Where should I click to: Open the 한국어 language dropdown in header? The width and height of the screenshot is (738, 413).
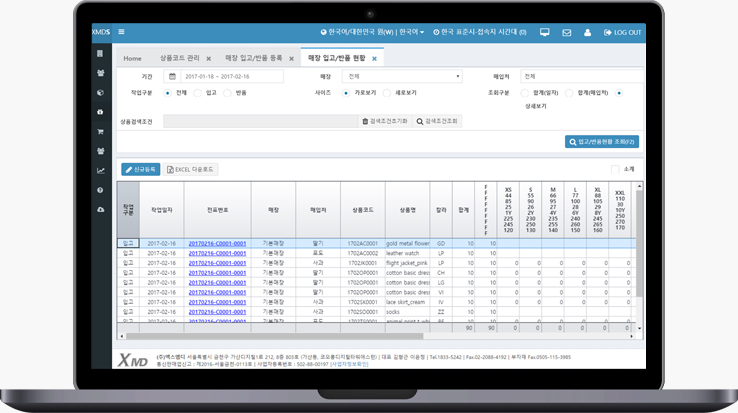point(411,32)
